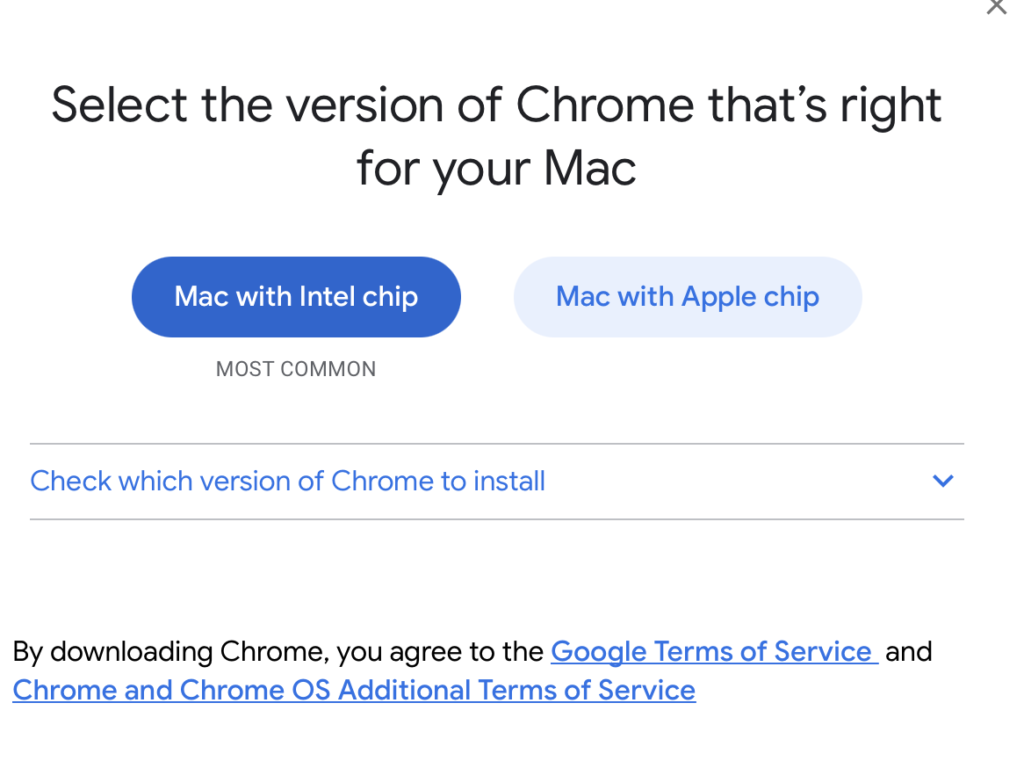The image size is (1024, 761).
Task: Open Chrome and Chrome OS Additional Terms
Action: pyautogui.click(x=352, y=690)
